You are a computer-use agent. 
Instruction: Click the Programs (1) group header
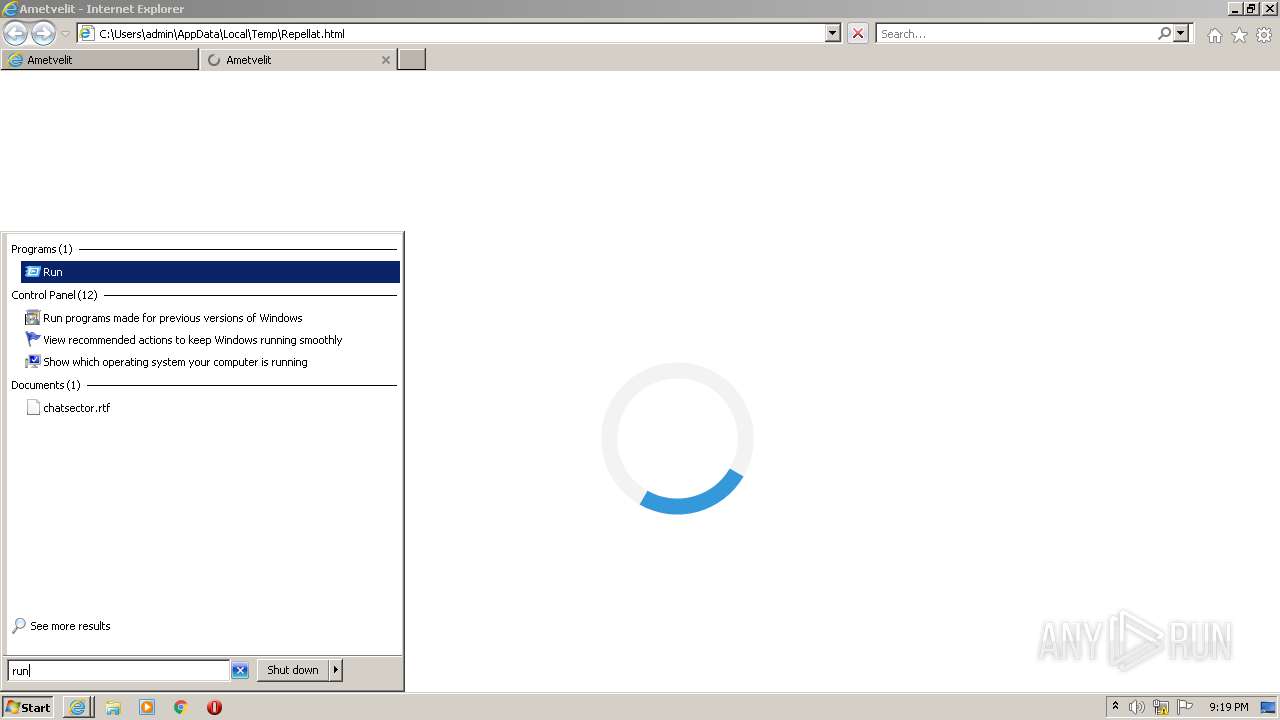(42, 249)
